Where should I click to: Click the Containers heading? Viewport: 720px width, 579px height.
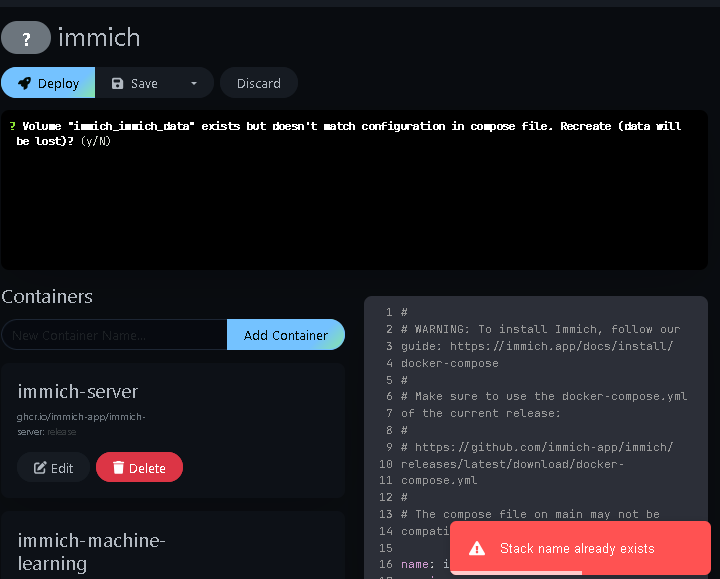47,297
